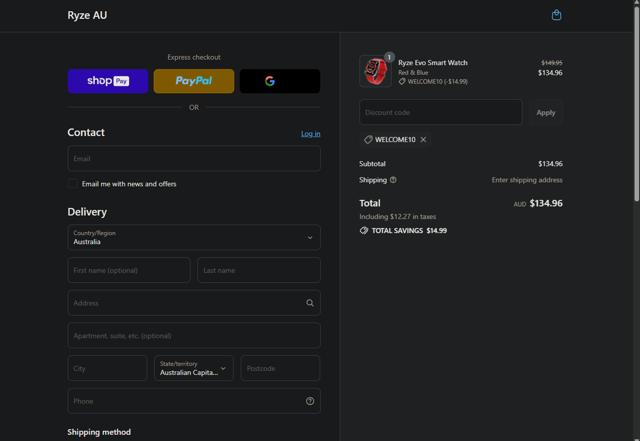Screen dimensions: 640x441
Task: Show the Shipping info help icon
Action: (393, 180)
